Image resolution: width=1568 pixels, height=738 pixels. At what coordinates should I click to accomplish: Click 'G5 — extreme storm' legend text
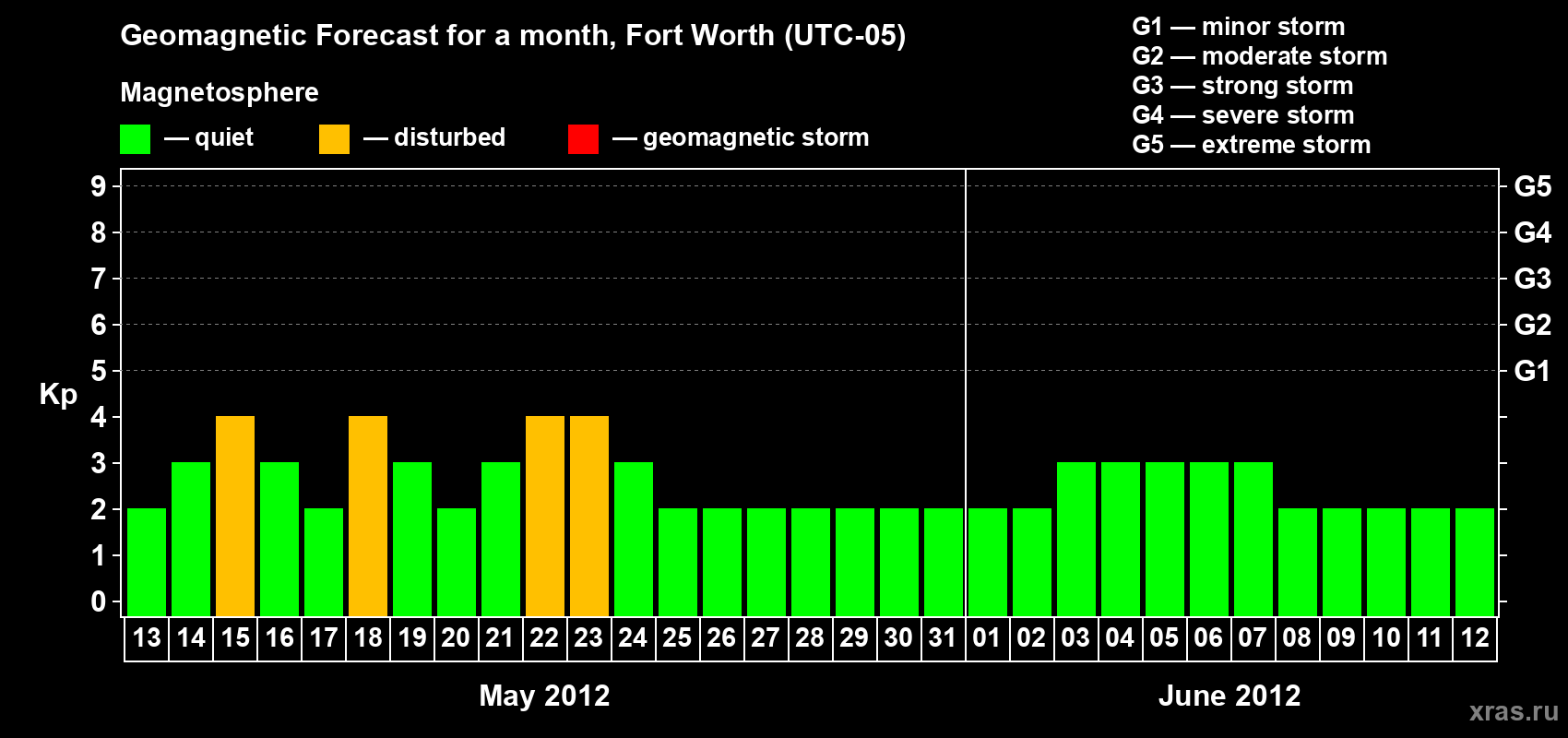[1252, 145]
